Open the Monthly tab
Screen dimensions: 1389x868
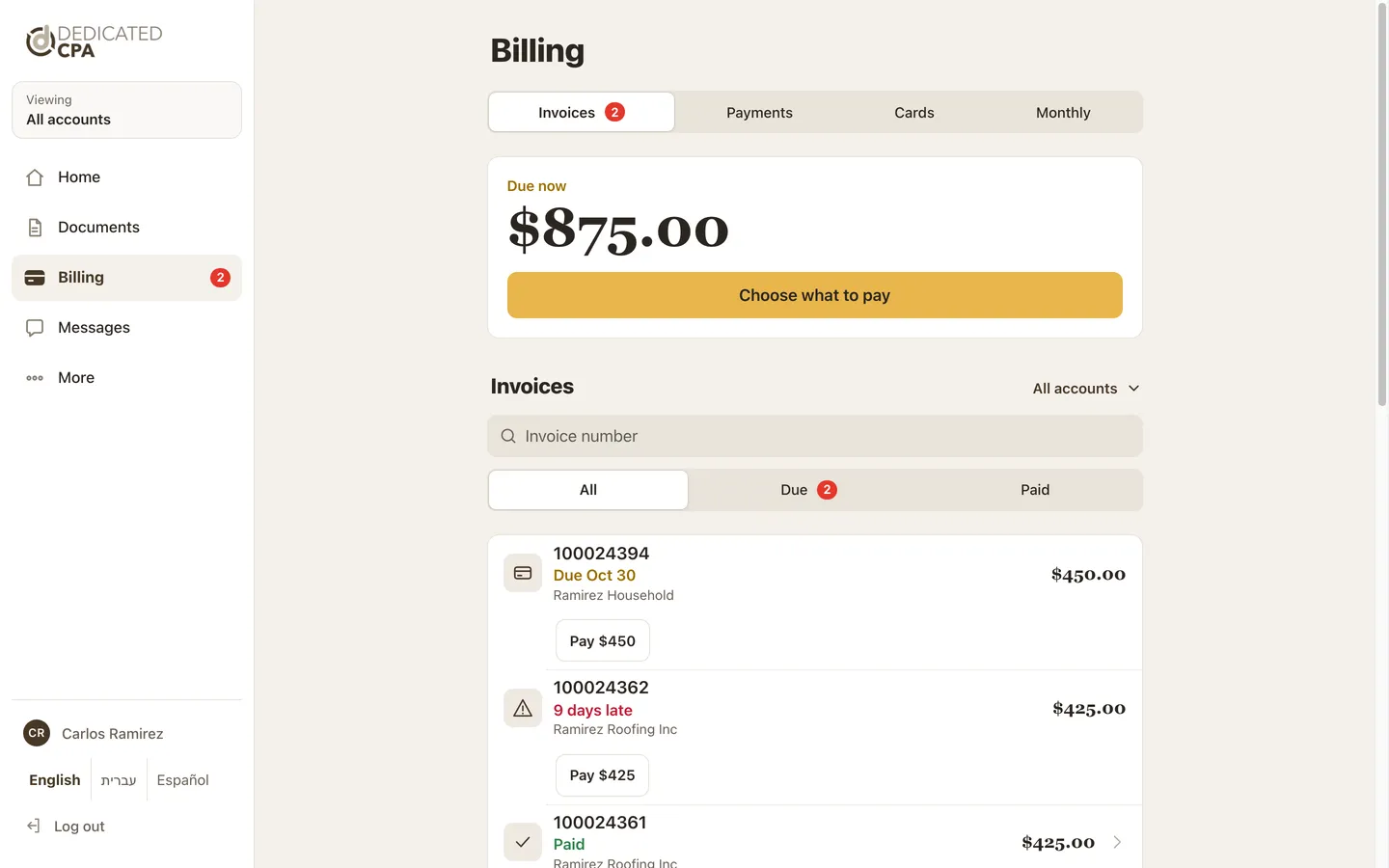(1063, 112)
